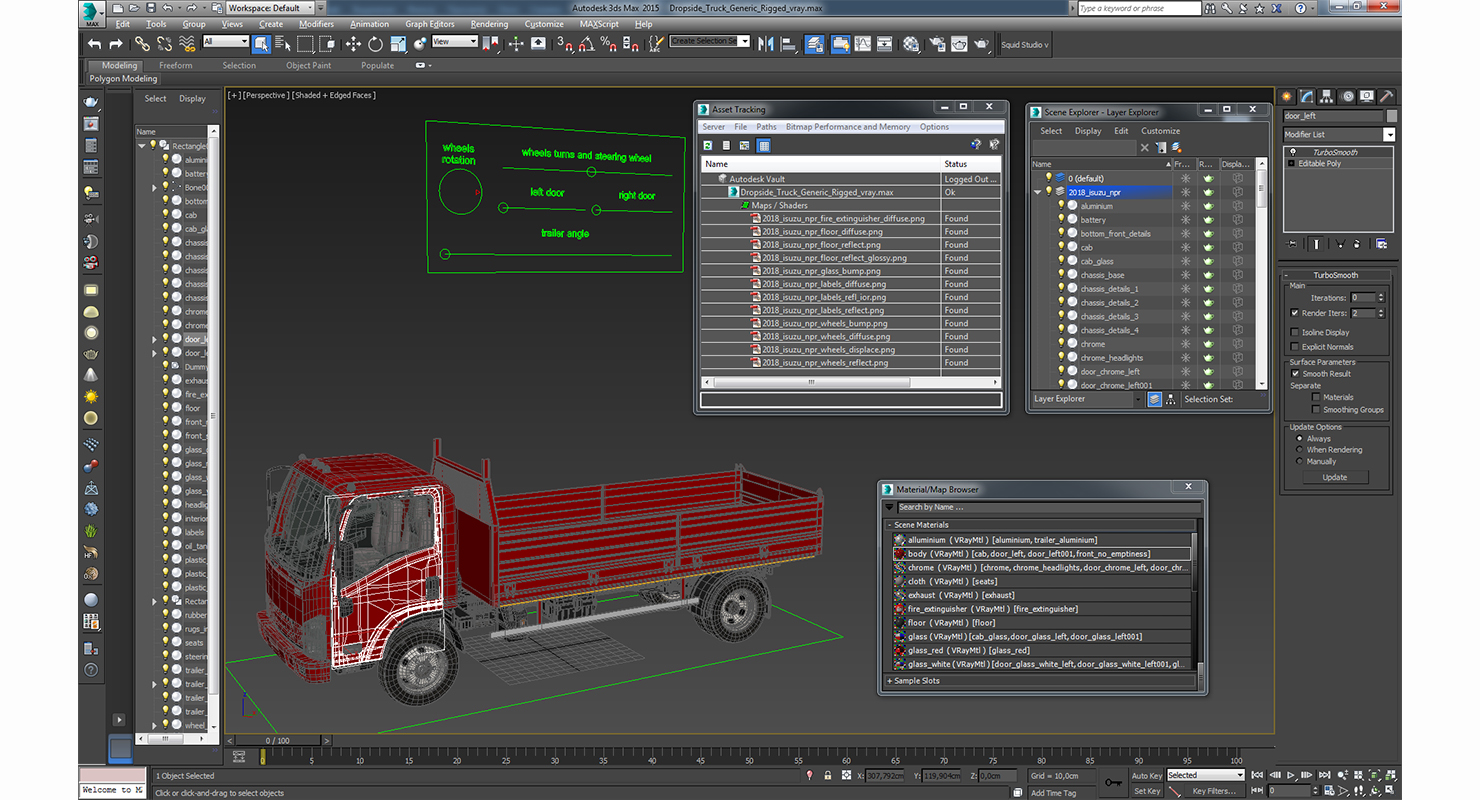Click the Redo arrow in main toolbar
The image size is (1480, 800).
pyautogui.click(x=116, y=44)
